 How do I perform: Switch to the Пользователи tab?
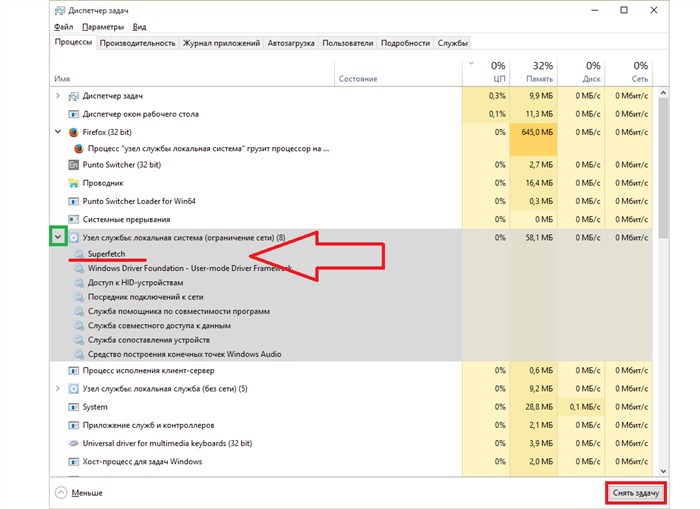coord(347,43)
